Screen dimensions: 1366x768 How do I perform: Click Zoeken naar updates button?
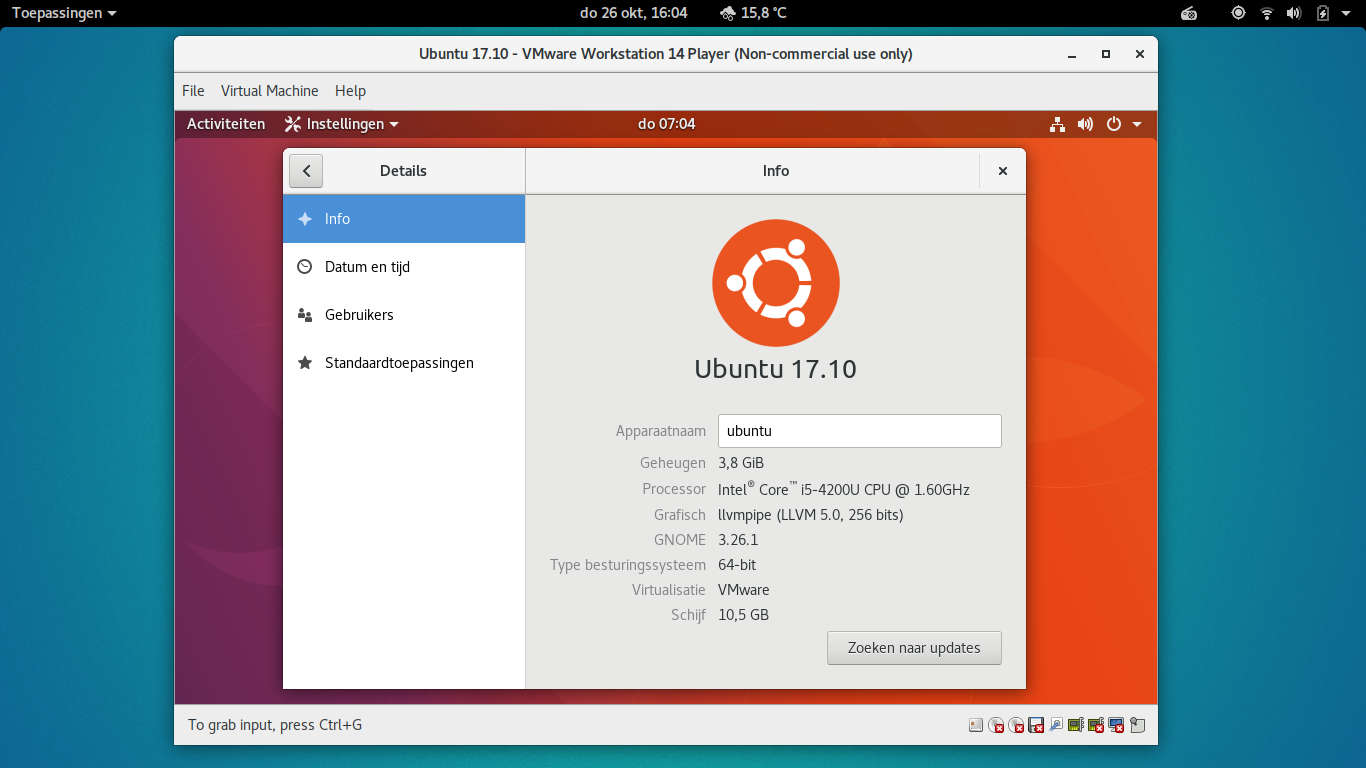point(914,648)
